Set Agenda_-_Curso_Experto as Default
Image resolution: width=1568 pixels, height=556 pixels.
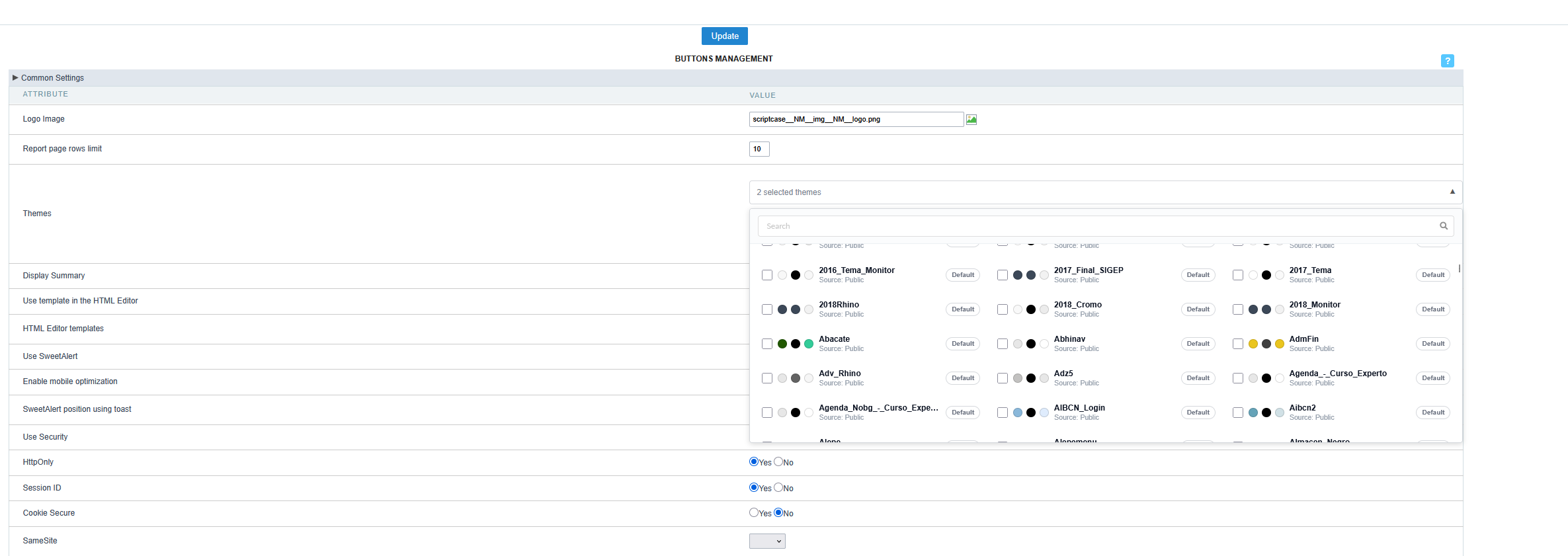(x=1433, y=378)
